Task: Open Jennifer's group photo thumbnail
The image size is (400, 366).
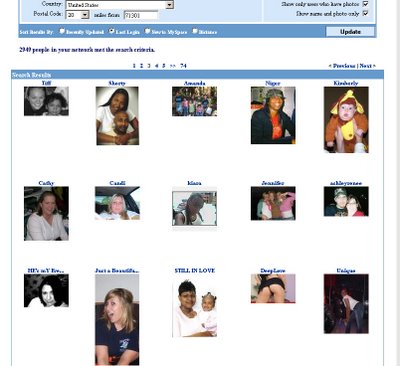Action: tap(273, 203)
